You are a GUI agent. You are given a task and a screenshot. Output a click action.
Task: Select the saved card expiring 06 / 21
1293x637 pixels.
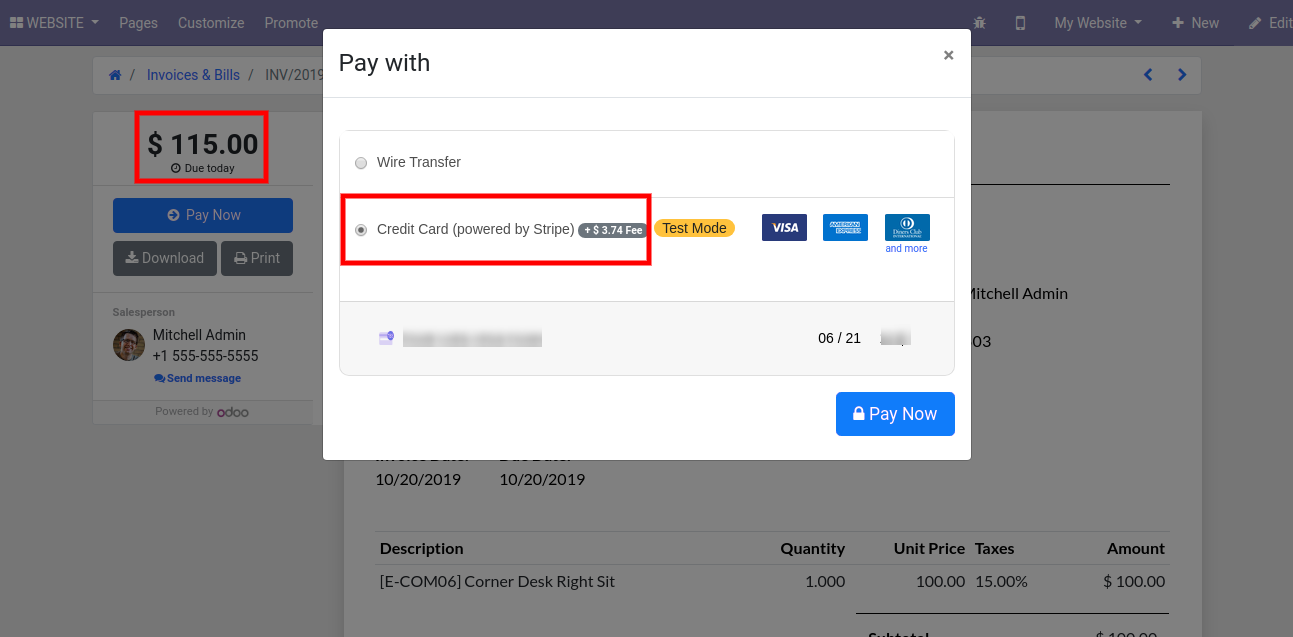point(646,338)
